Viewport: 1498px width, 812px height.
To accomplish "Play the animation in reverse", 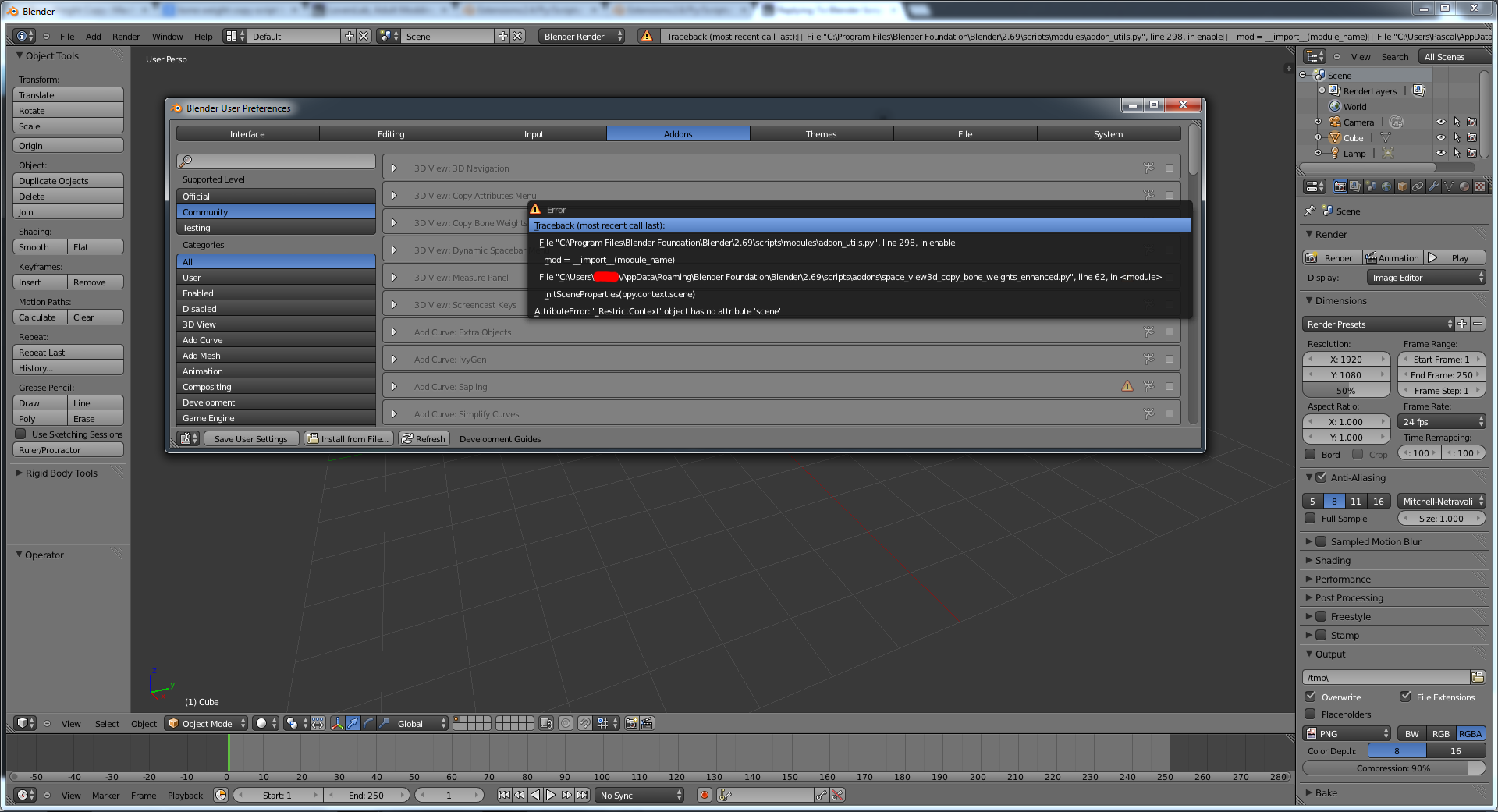I will (x=535, y=795).
